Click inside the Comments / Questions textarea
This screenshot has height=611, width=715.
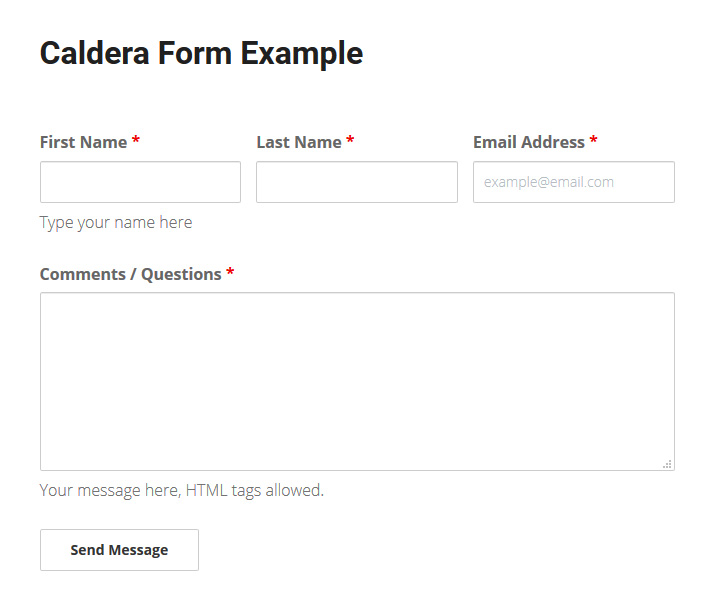[x=357, y=380]
